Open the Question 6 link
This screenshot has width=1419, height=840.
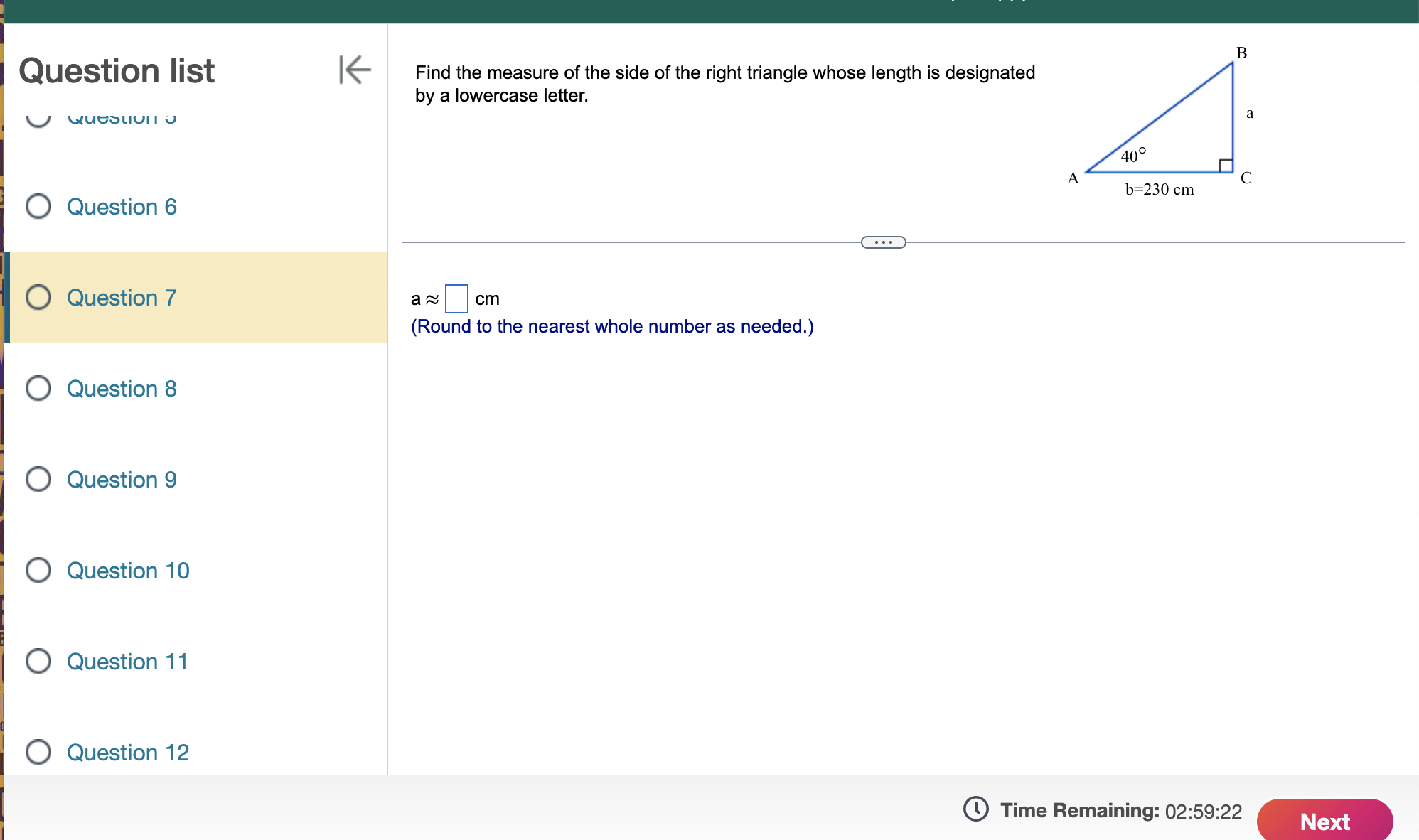pos(122,207)
